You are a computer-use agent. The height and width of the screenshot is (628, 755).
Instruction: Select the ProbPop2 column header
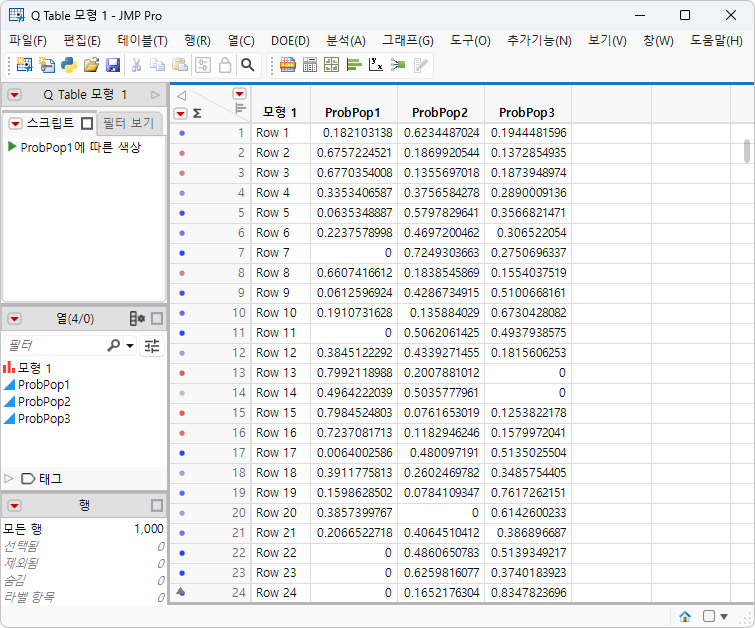click(x=440, y=113)
